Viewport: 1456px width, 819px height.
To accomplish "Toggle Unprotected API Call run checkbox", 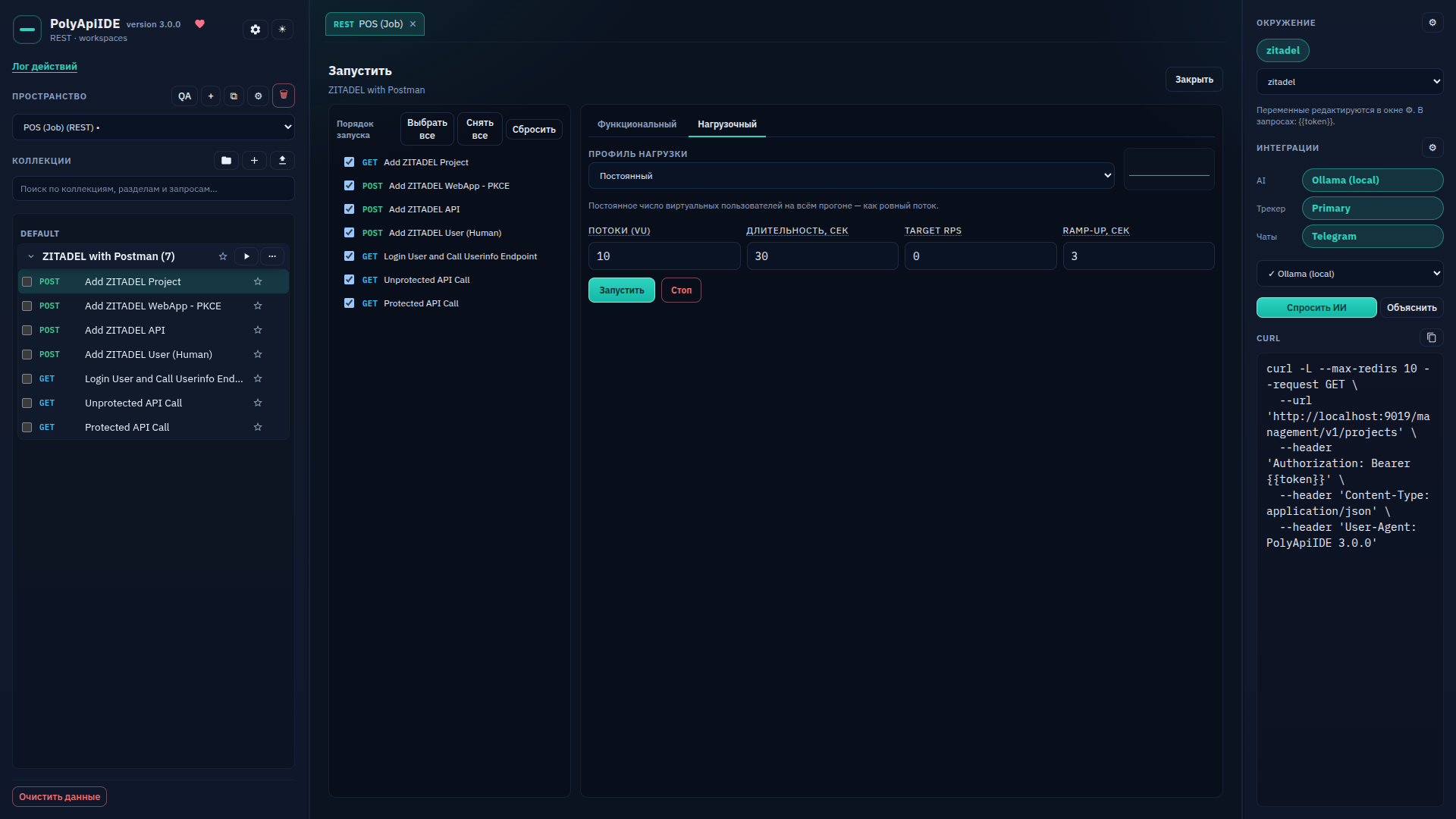I will pos(349,280).
